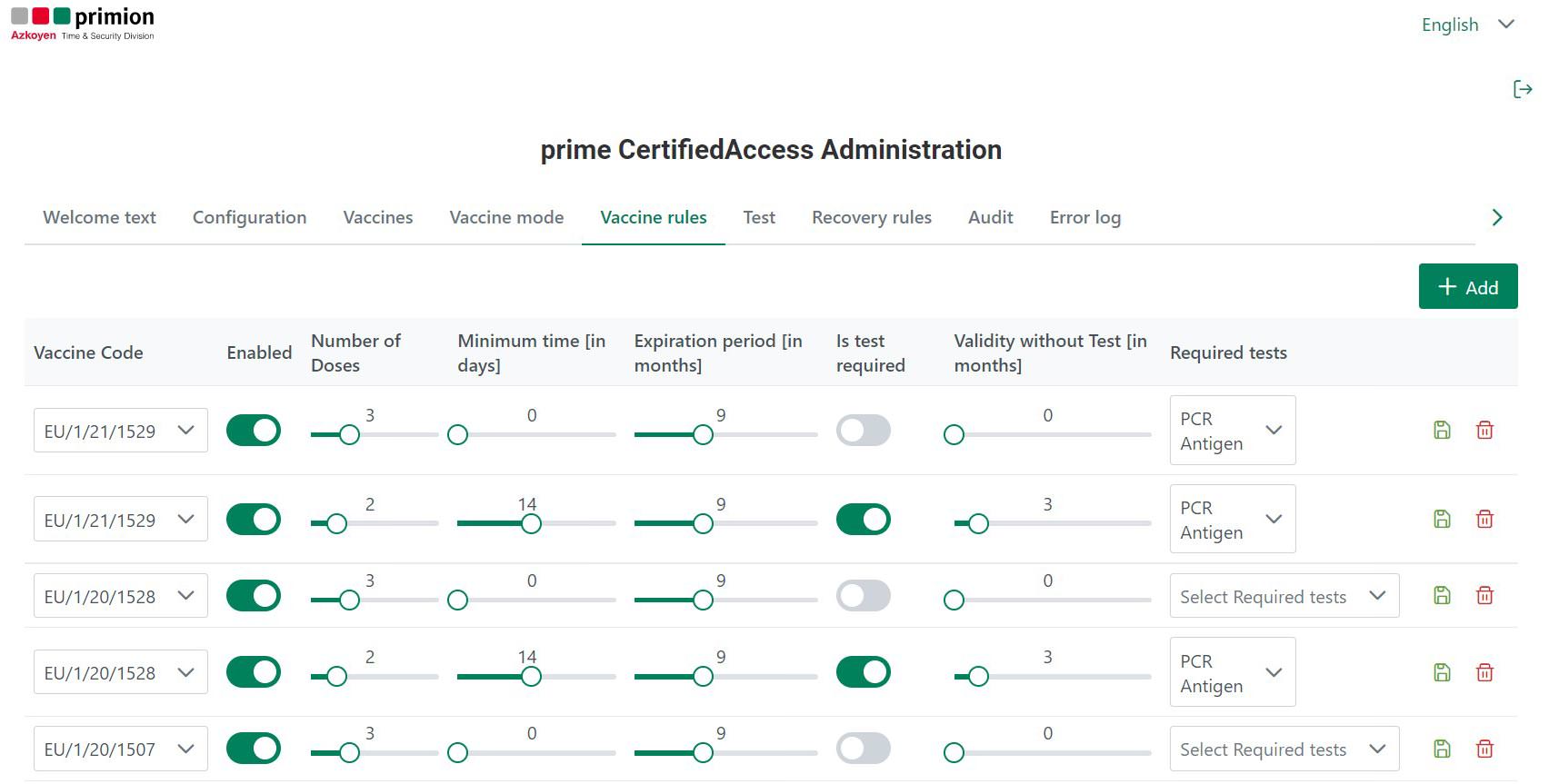Select the Vaccine mode tab

[506, 217]
